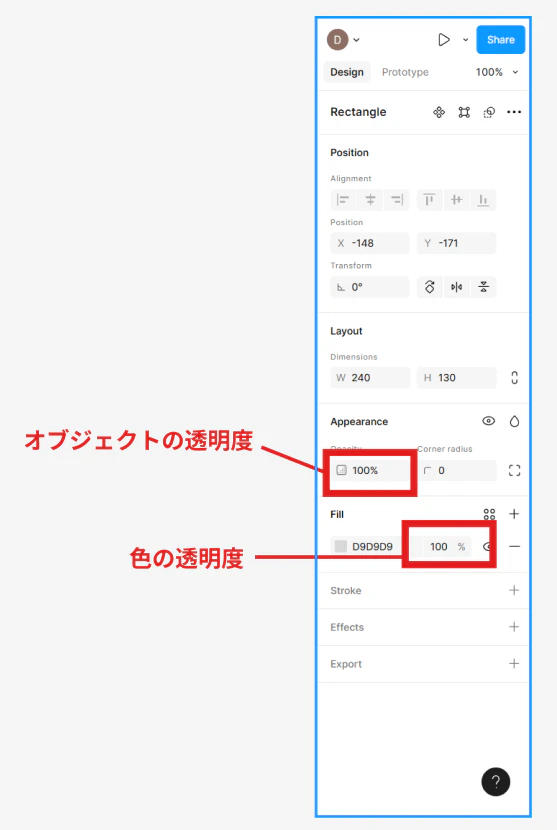Click the blue Share button

[x=500, y=40]
